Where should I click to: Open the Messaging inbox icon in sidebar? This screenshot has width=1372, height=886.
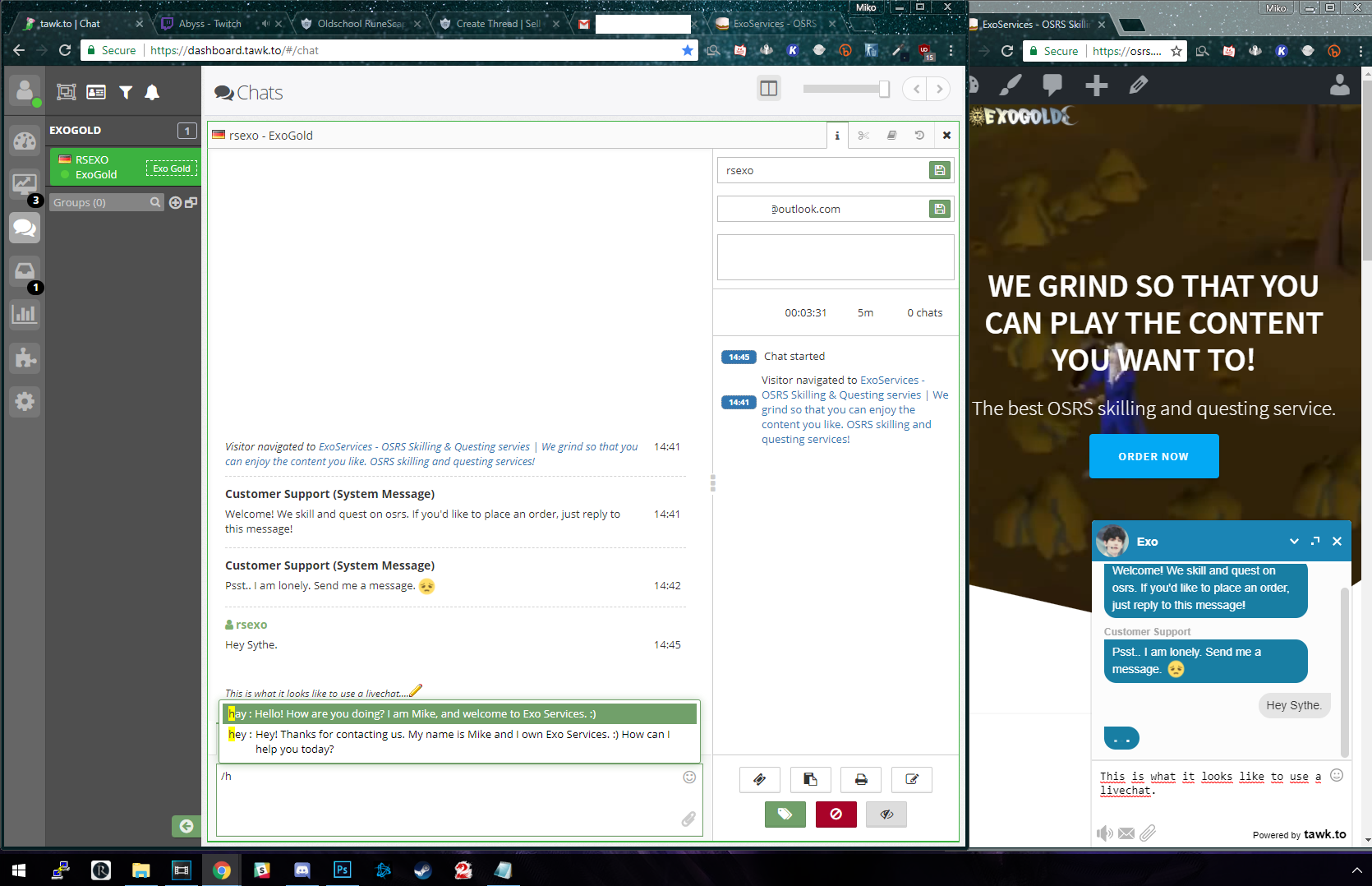[25, 271]
